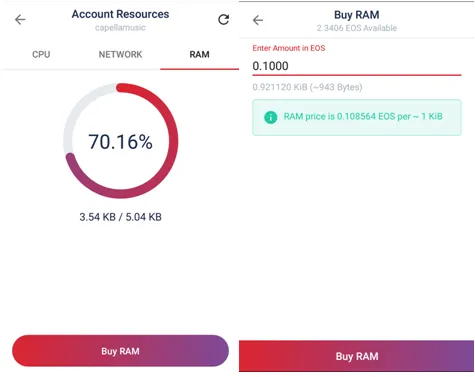Select the RAM tab
The image size is (475, 377).
(199, 54)
